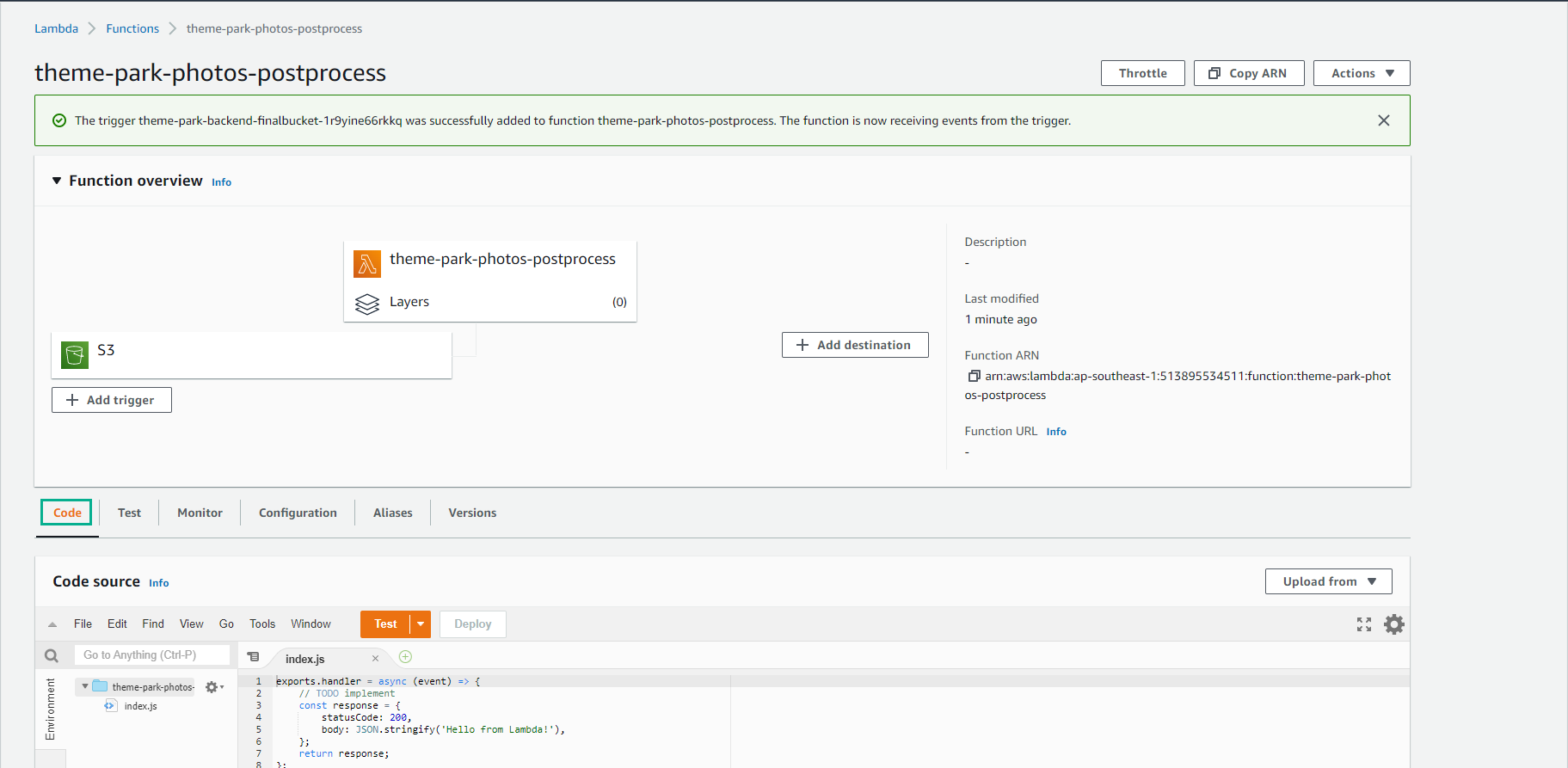The width and height of the screenshot is (1568, 768).
Task: Go to Functions breadcrumb link
Action: coord(132,28)
